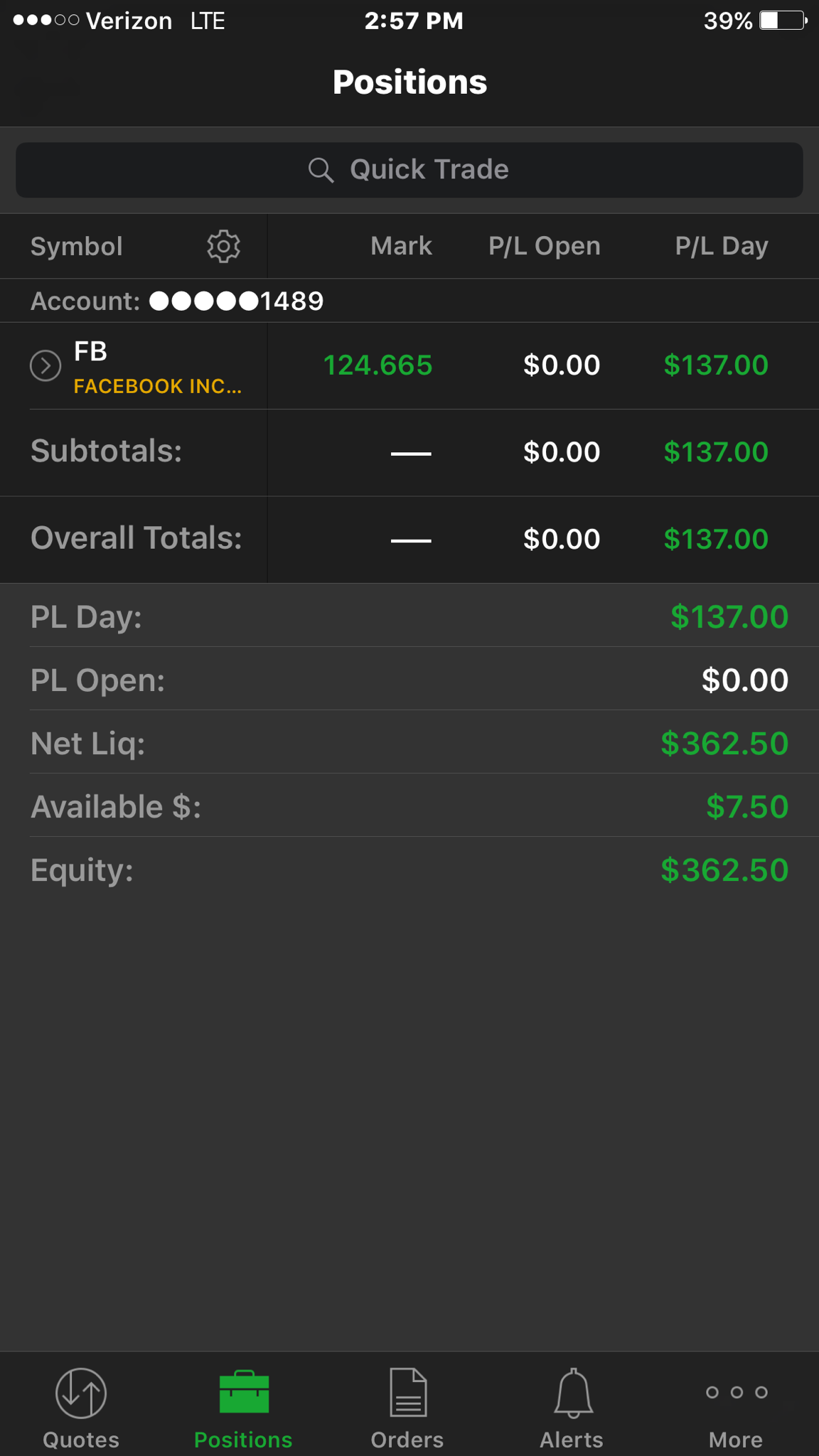Tap the green Positions briefcase icon
Viewport: 819px width, 1456px height.
tap(244, 1392)
